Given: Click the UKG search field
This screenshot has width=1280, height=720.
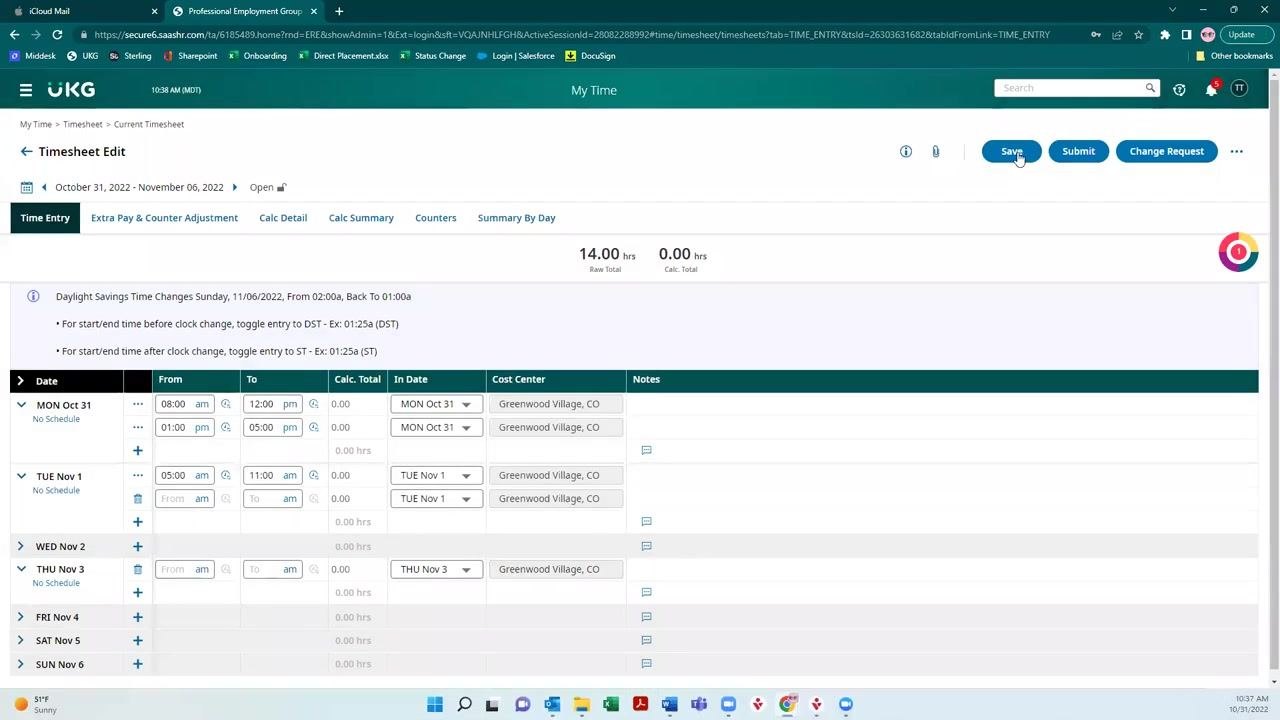Looking at the screenshot, I should 1076,88.
